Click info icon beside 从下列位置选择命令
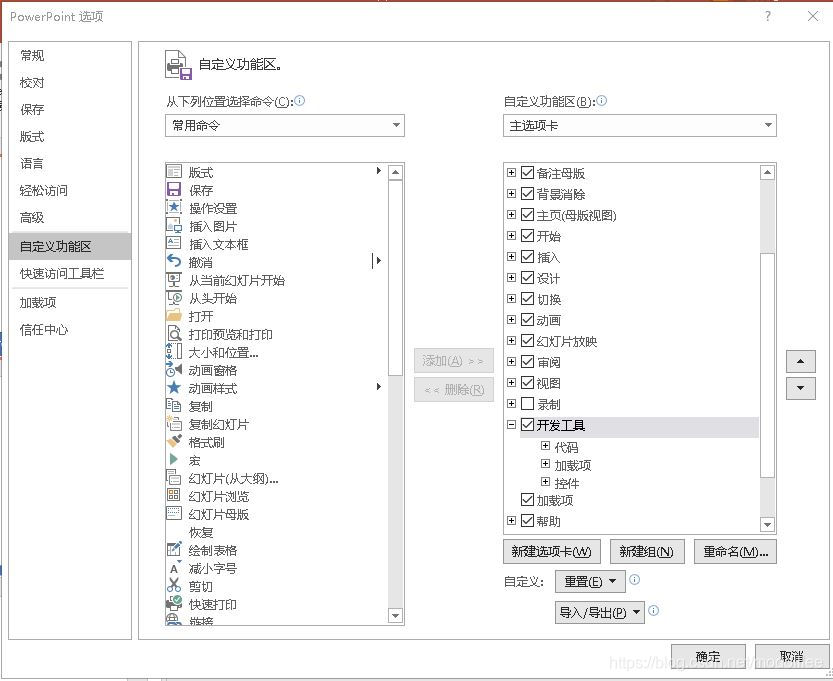This screenshot has height=681, width=833. point(300,100)
